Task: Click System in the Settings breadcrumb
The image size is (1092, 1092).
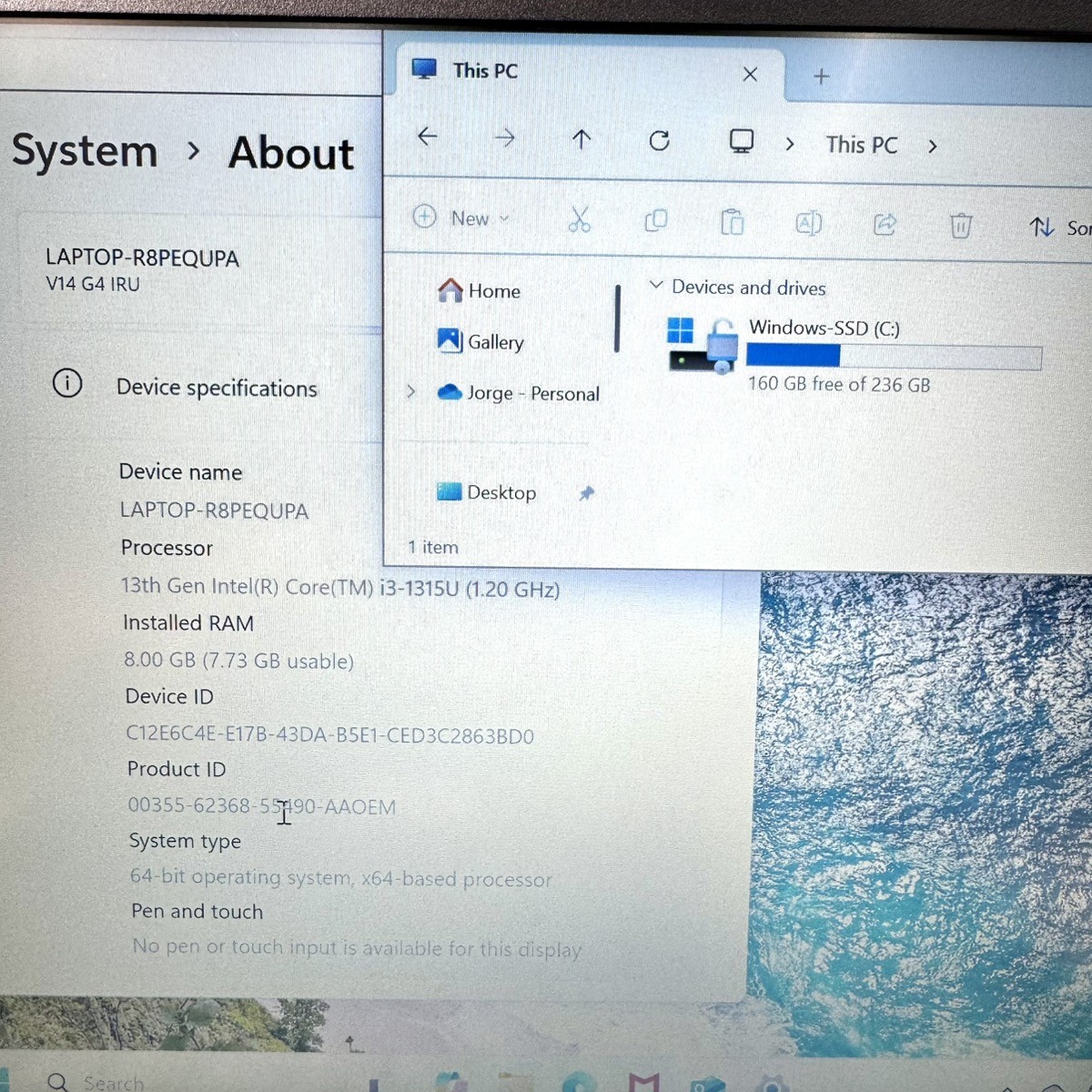Action: pos(85,150)
